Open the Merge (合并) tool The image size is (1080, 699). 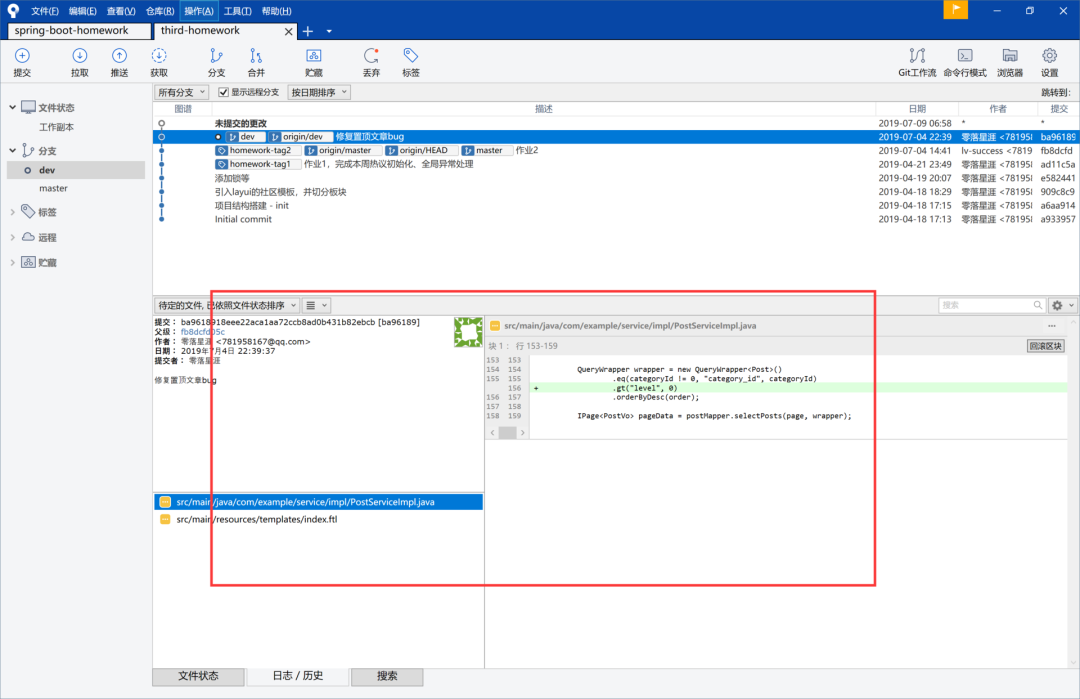[256, 62]
